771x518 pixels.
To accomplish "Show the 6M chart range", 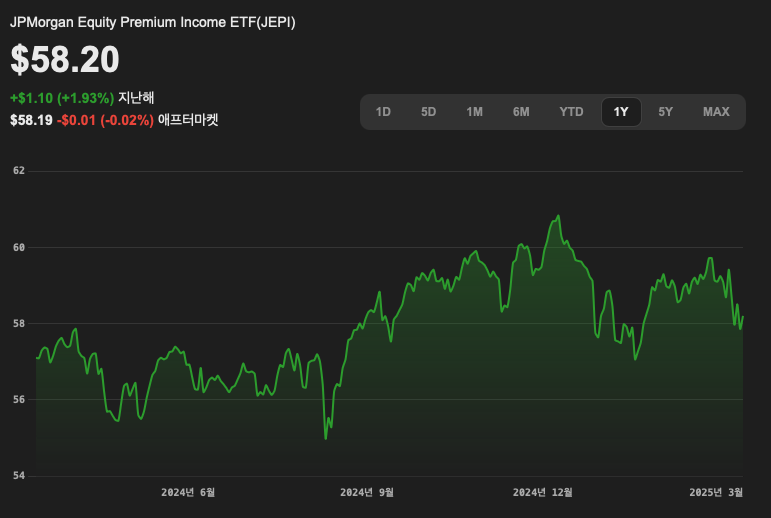I will click(x=521, y=112).
